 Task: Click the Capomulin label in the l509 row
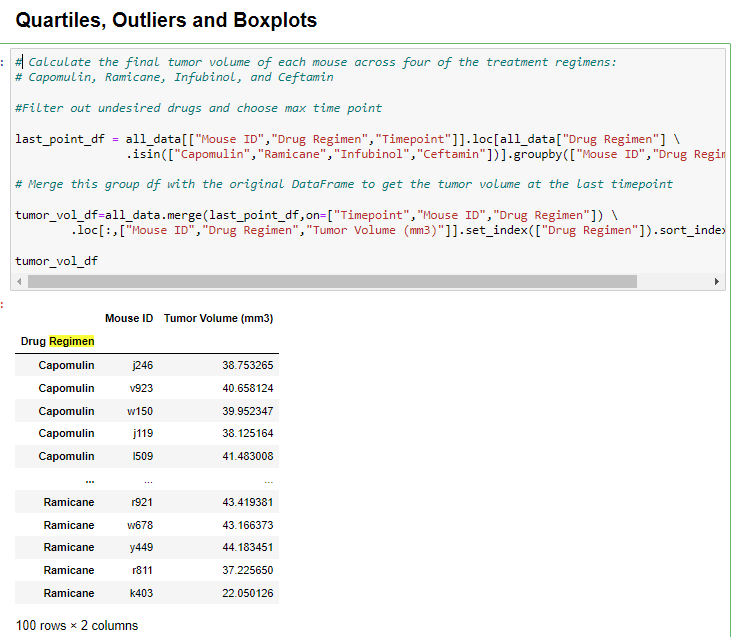66,456
